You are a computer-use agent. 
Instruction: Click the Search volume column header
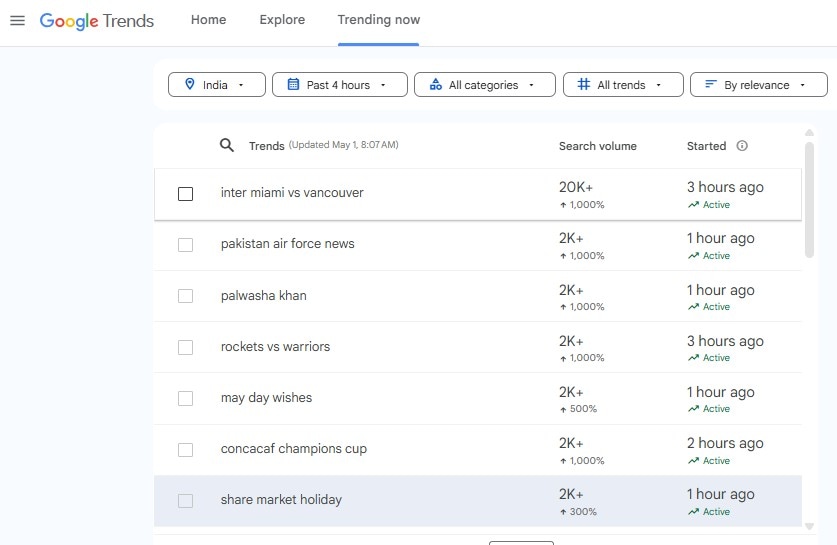coord(598,146)
